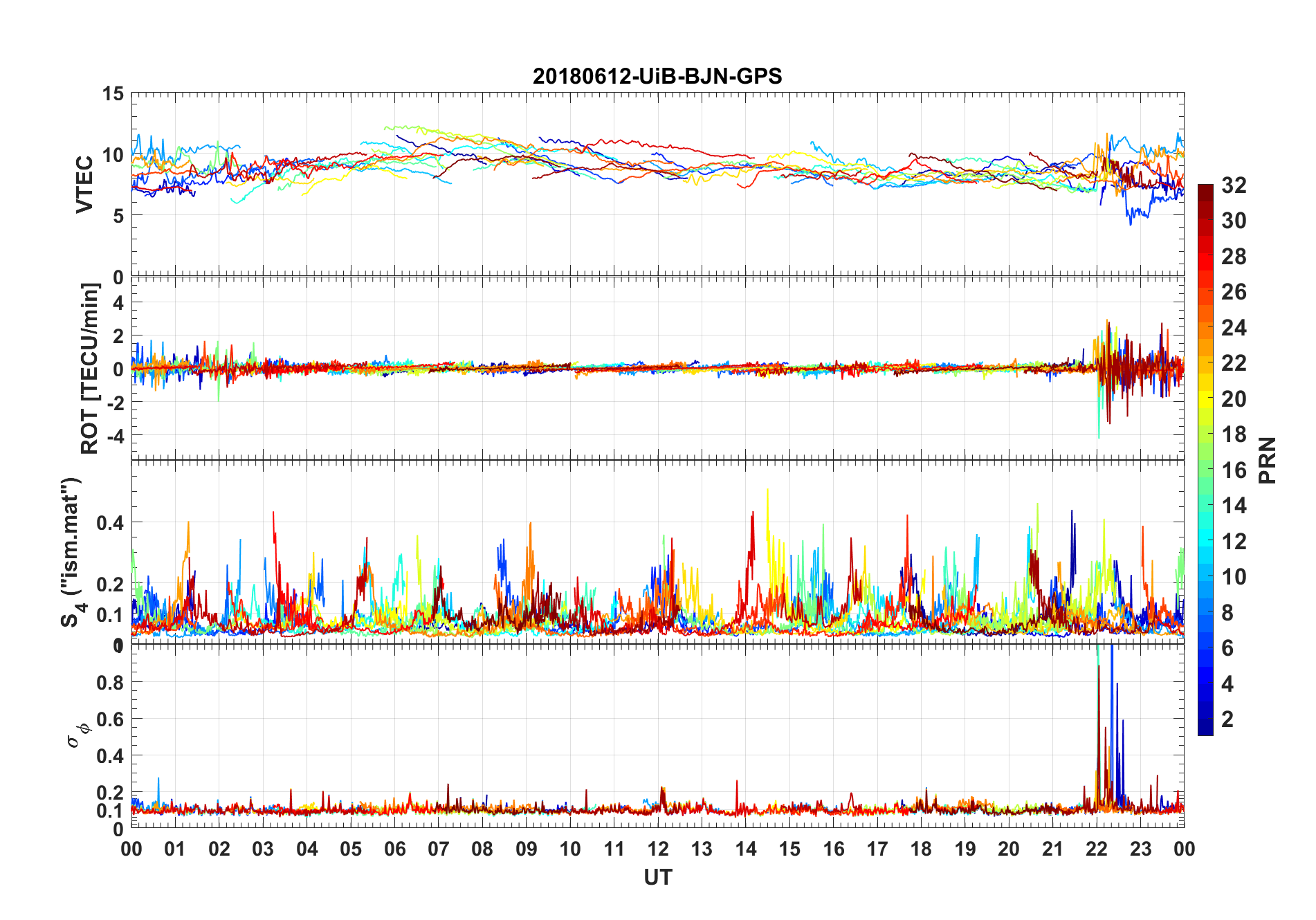This screenshot has height=920, width=1316.
Task: Click the PRN colorbar label
Action: [x=1268, y=460]
